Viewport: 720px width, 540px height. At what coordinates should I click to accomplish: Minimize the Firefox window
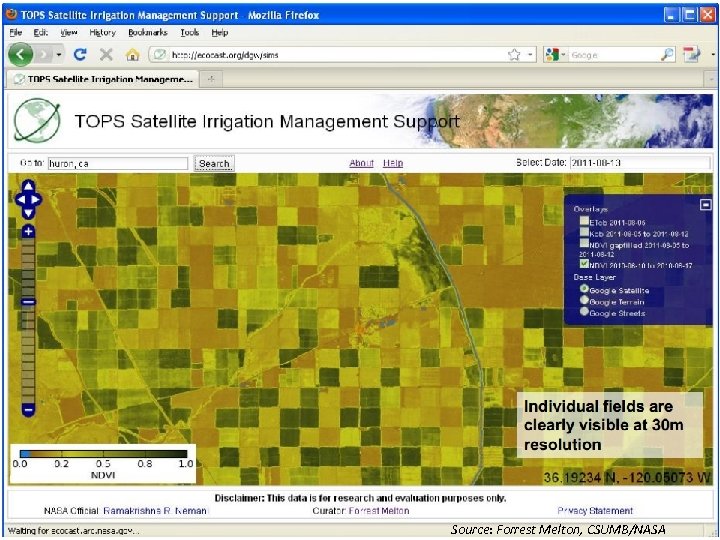671,15
